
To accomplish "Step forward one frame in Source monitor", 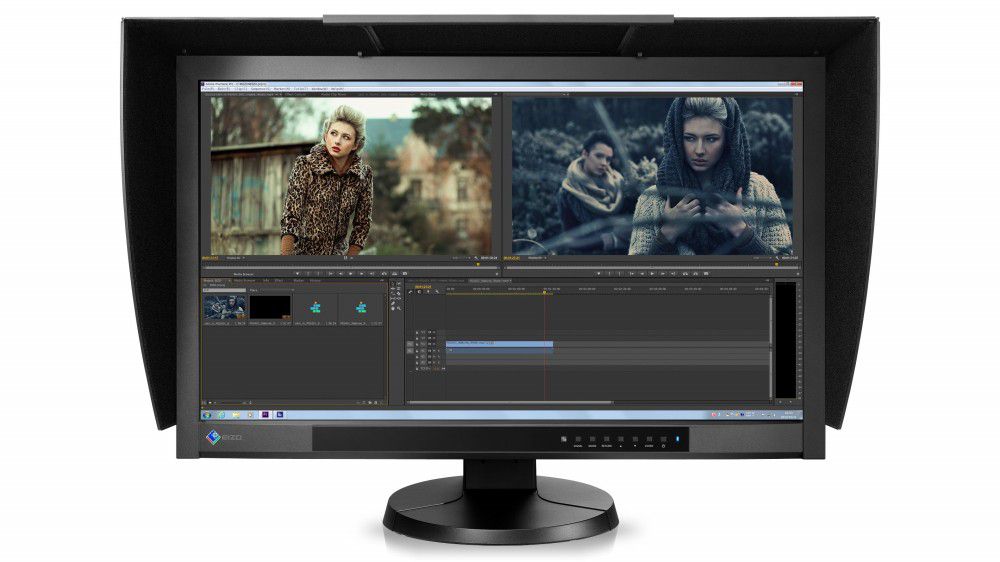I will [x=361, y=274].
